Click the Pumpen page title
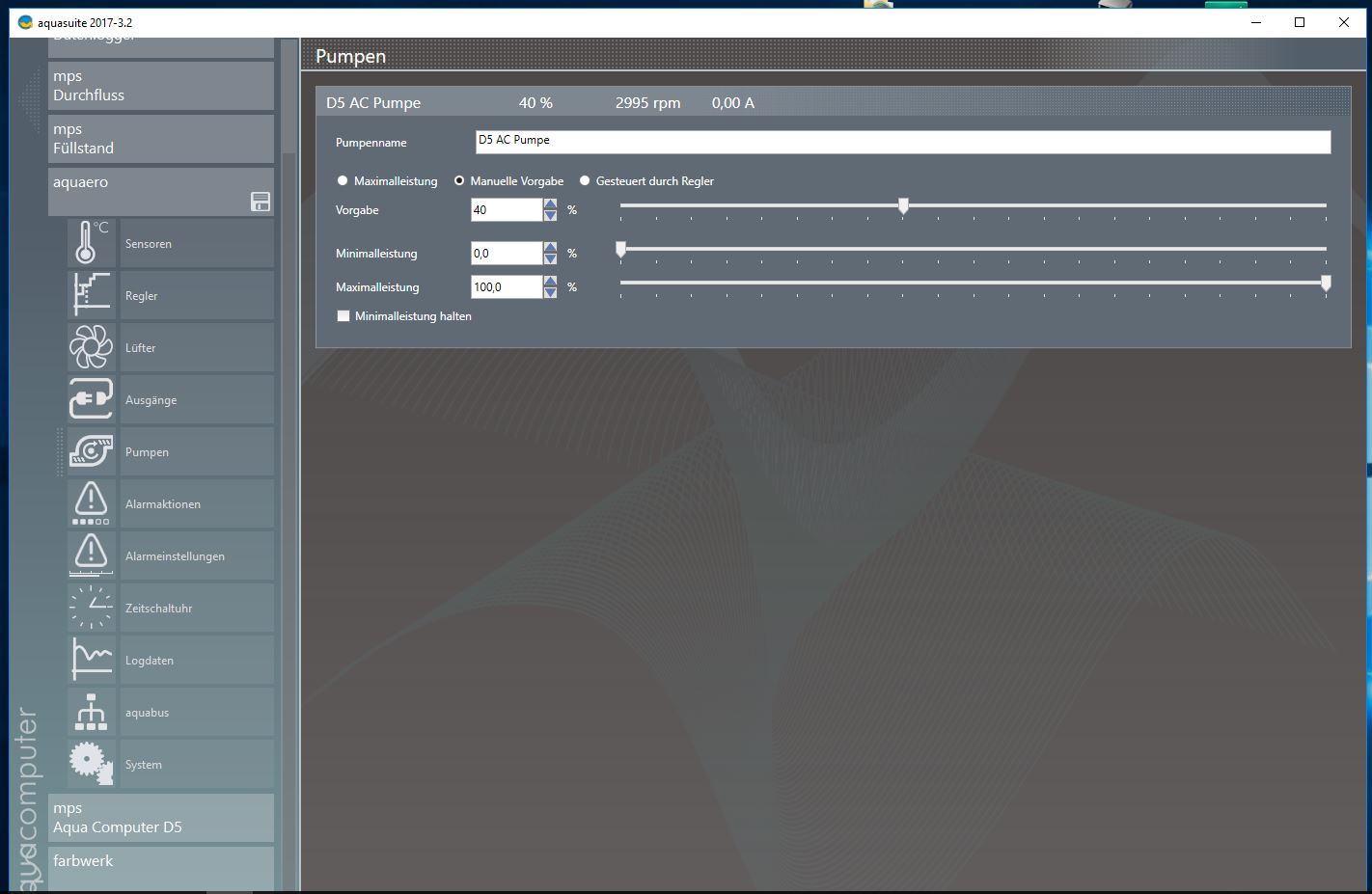The width and height of the screenshot is (1372, 894). 350,56
